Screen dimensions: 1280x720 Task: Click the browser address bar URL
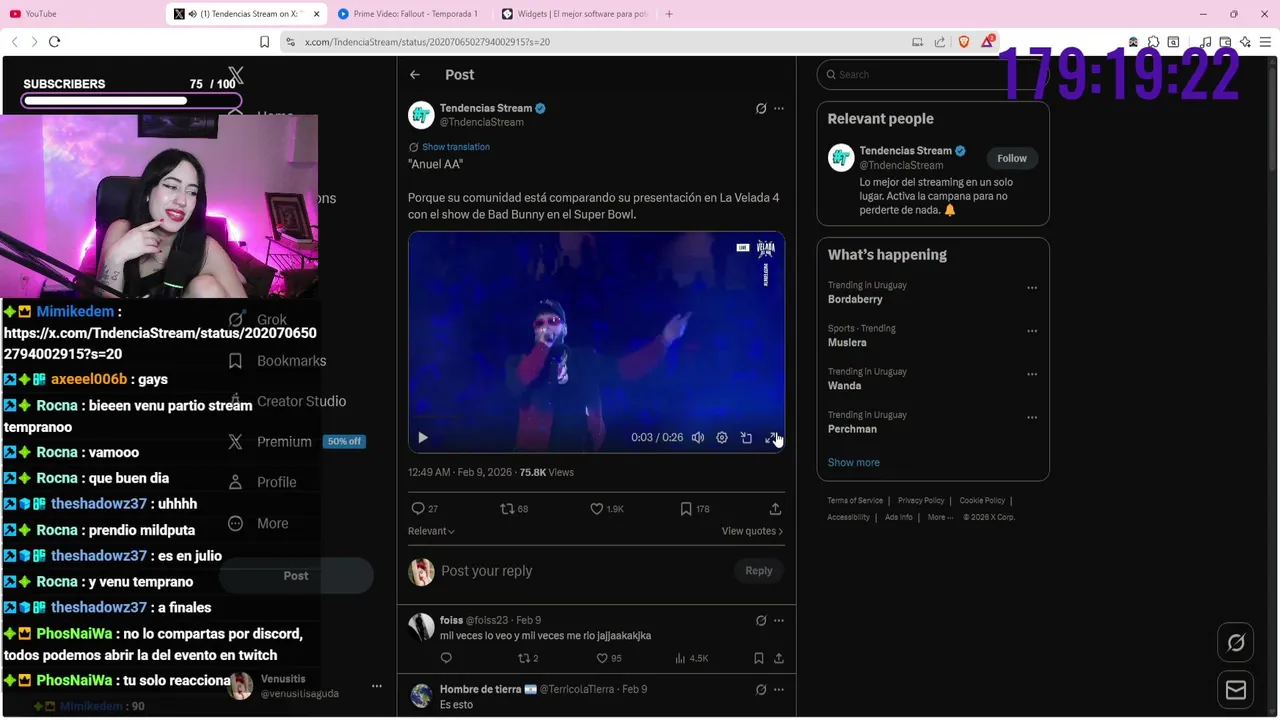point(427,42)
